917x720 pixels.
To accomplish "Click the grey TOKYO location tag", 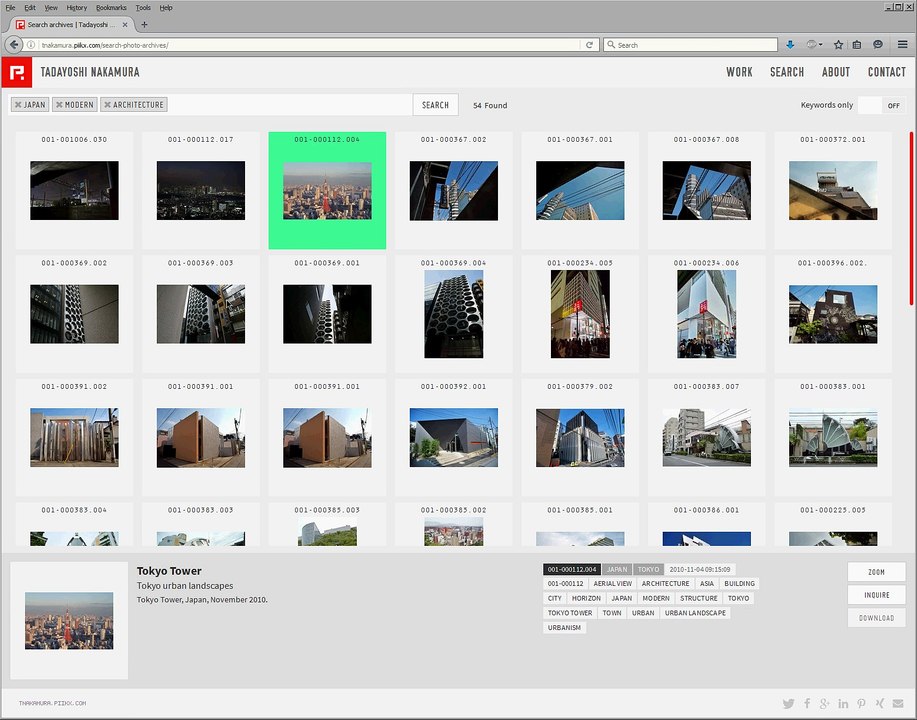I will tap(648, 569).
